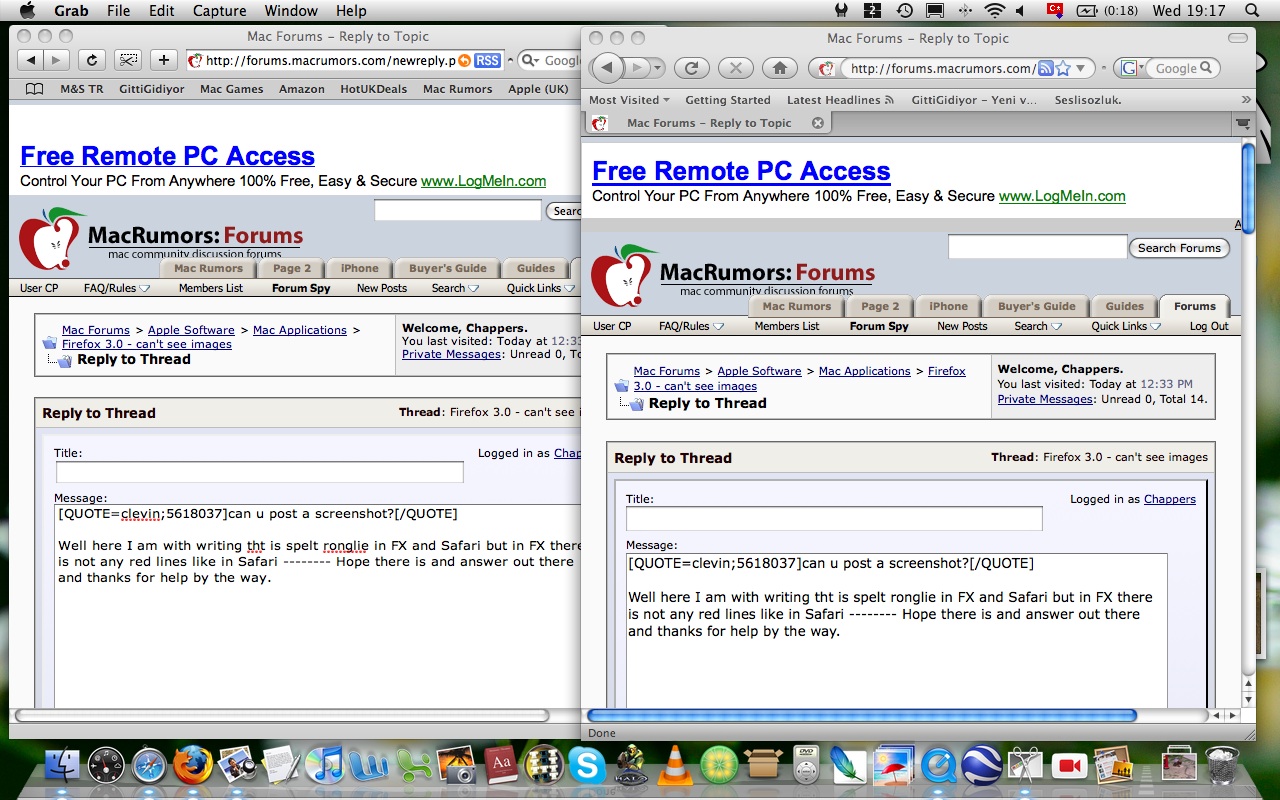Click the Safari window's horizontal scrollbar

click(282, 715)
